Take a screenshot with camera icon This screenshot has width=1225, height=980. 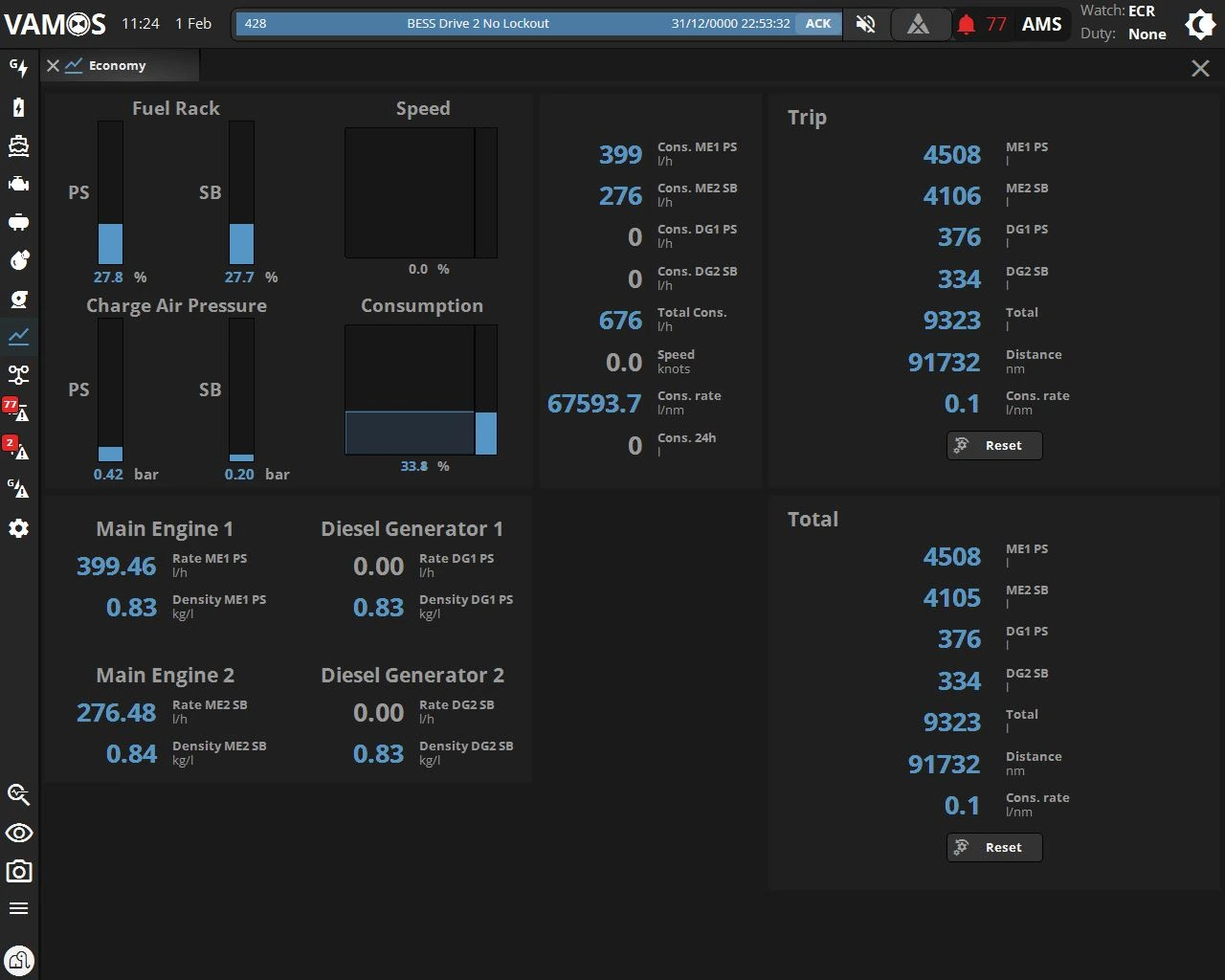pos(18,871)
